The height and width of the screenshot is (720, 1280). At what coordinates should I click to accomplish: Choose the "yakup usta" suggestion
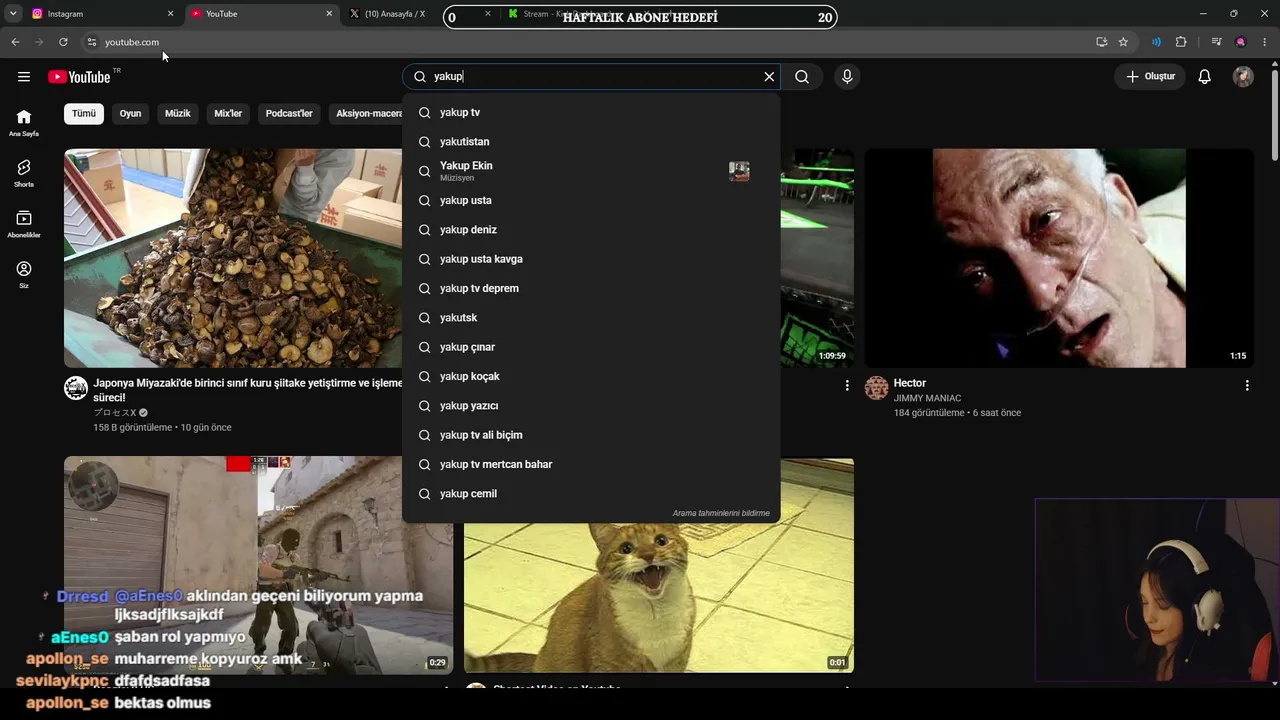[591, 201]
